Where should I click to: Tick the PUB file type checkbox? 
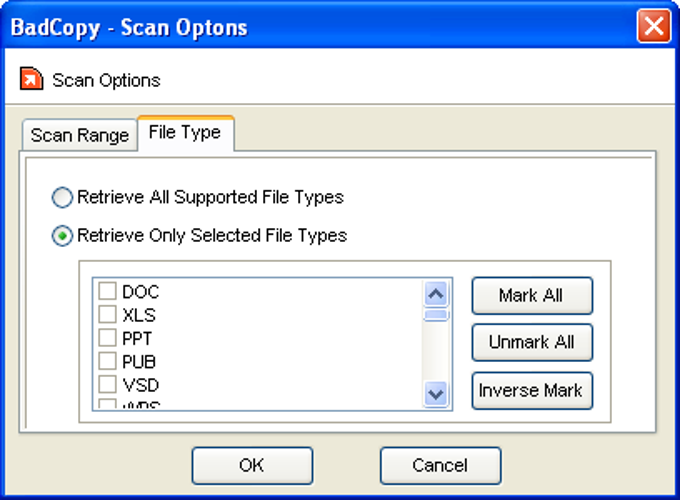[107, 361]
